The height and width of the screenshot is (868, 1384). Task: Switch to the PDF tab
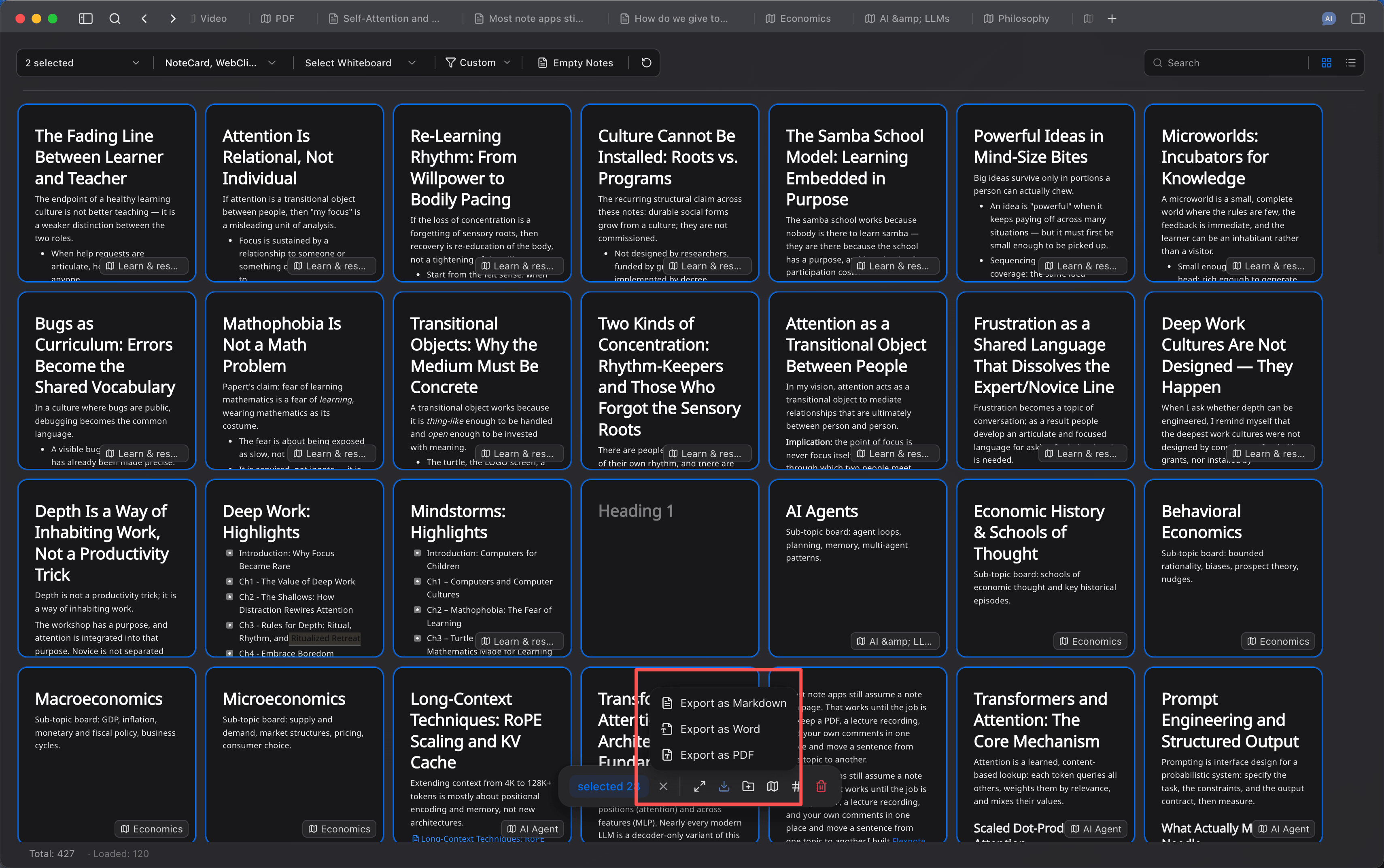click(x=277, y=18)
